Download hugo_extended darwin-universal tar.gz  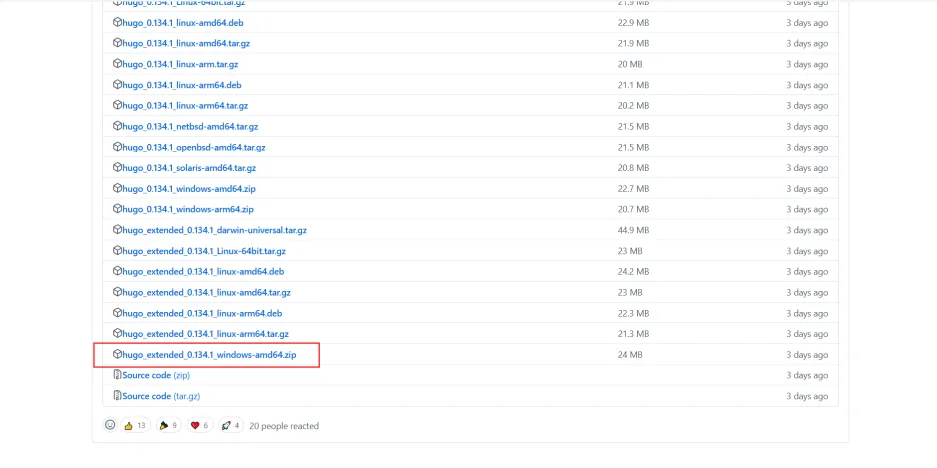tap(215, 230)
